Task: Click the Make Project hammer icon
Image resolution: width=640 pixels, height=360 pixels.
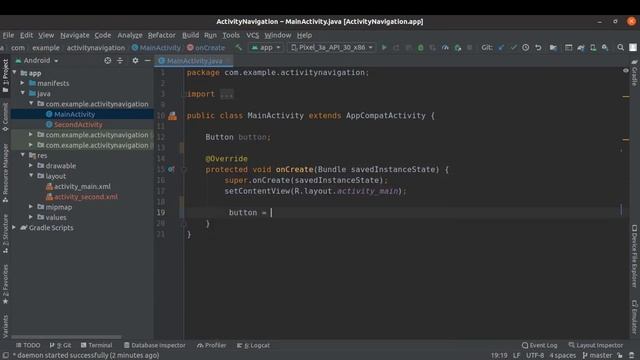Action: click(x=239, y=48)
